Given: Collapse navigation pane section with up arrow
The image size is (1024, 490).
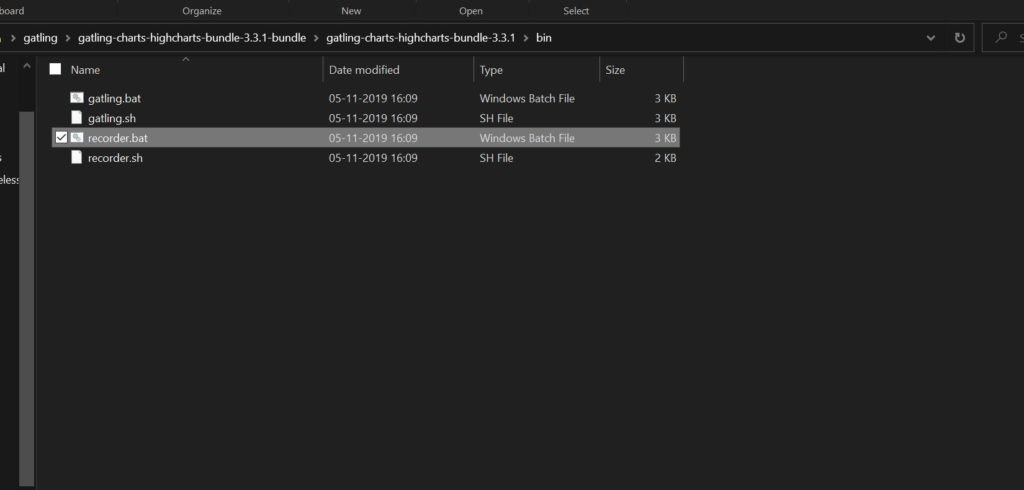Looking at the screenshot, I should (27, 66).
